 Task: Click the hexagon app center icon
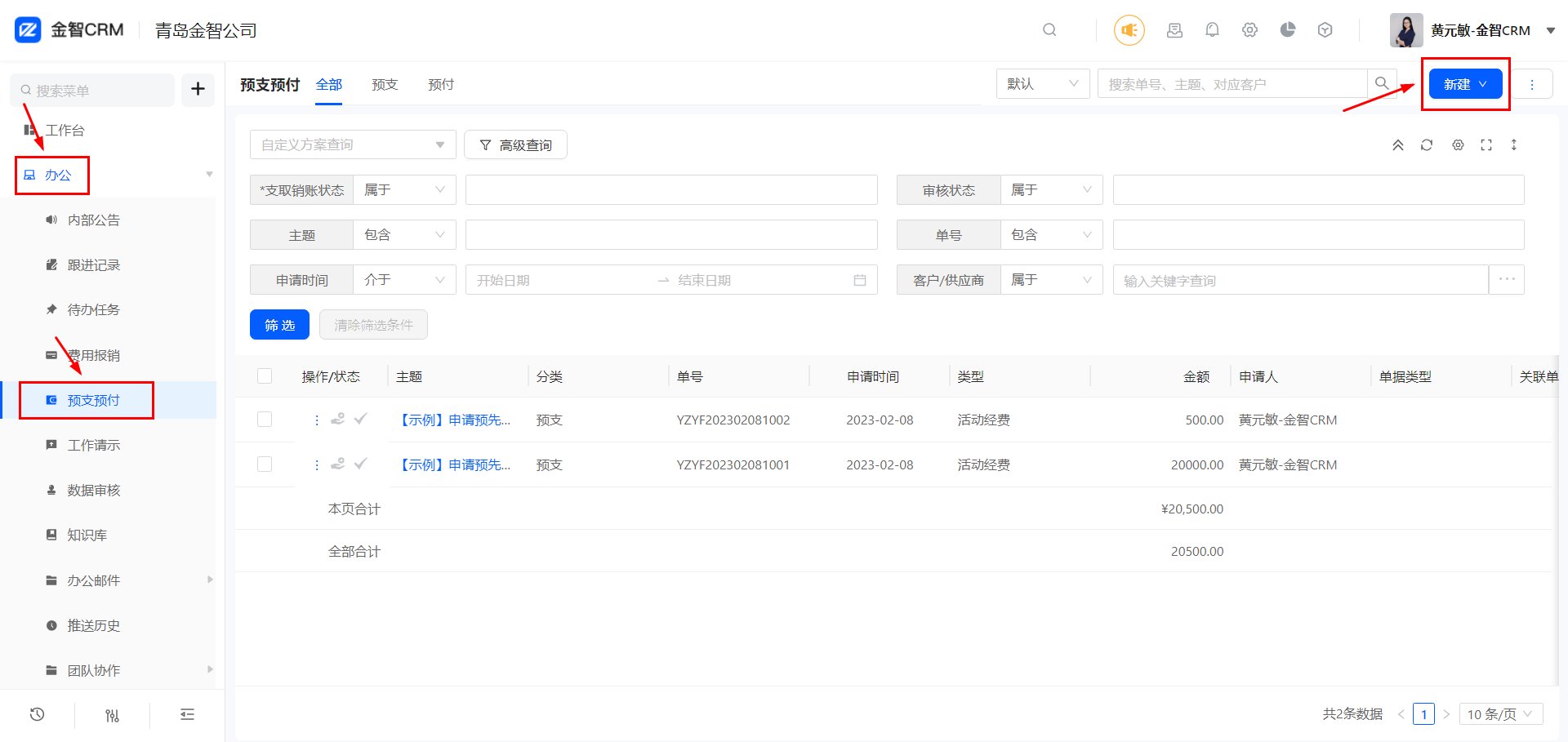[x=1325, y=30]
